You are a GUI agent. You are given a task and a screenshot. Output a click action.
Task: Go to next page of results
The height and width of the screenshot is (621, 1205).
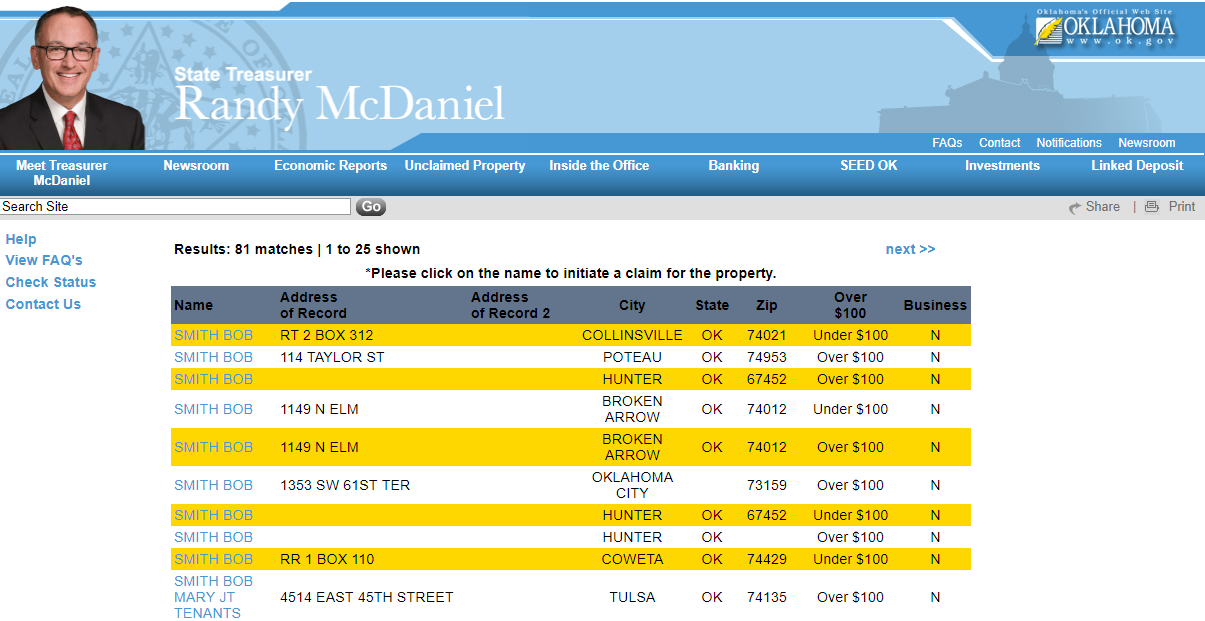(x=910, y=249)
